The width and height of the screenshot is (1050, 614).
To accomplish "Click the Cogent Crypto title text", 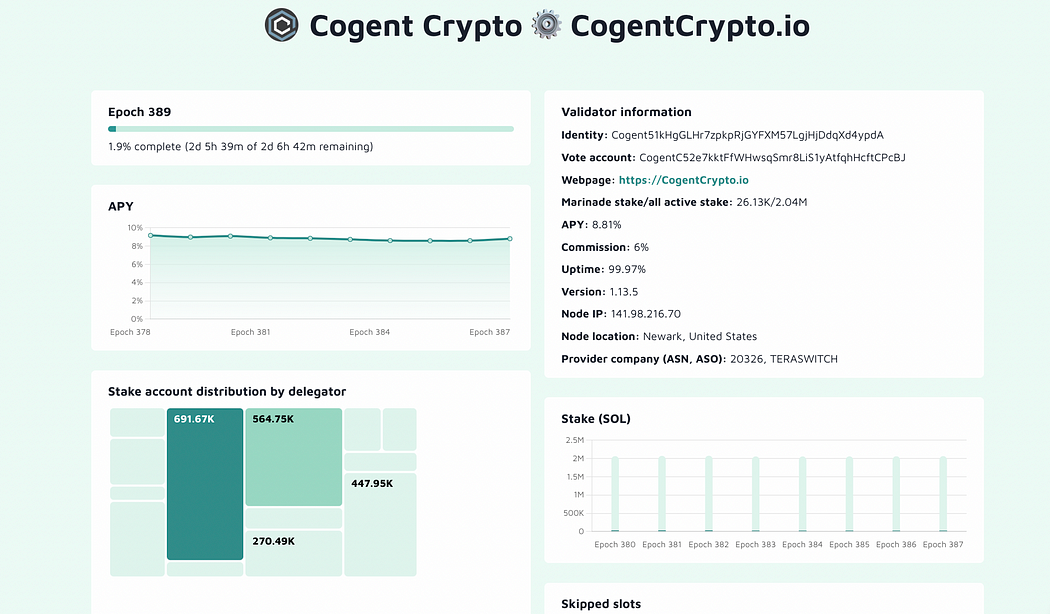I will (x=415, y=26).
